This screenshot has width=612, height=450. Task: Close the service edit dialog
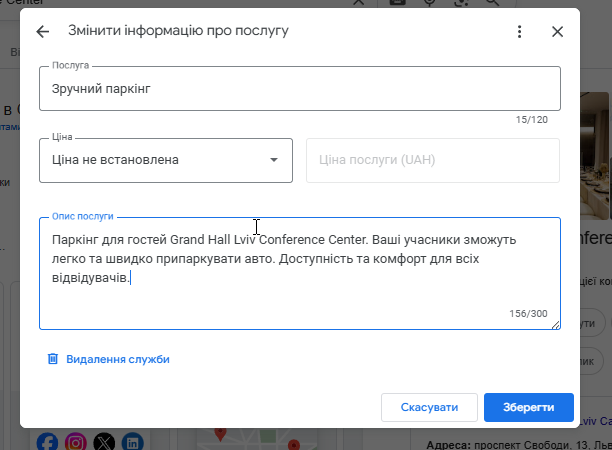pos(557,32)
